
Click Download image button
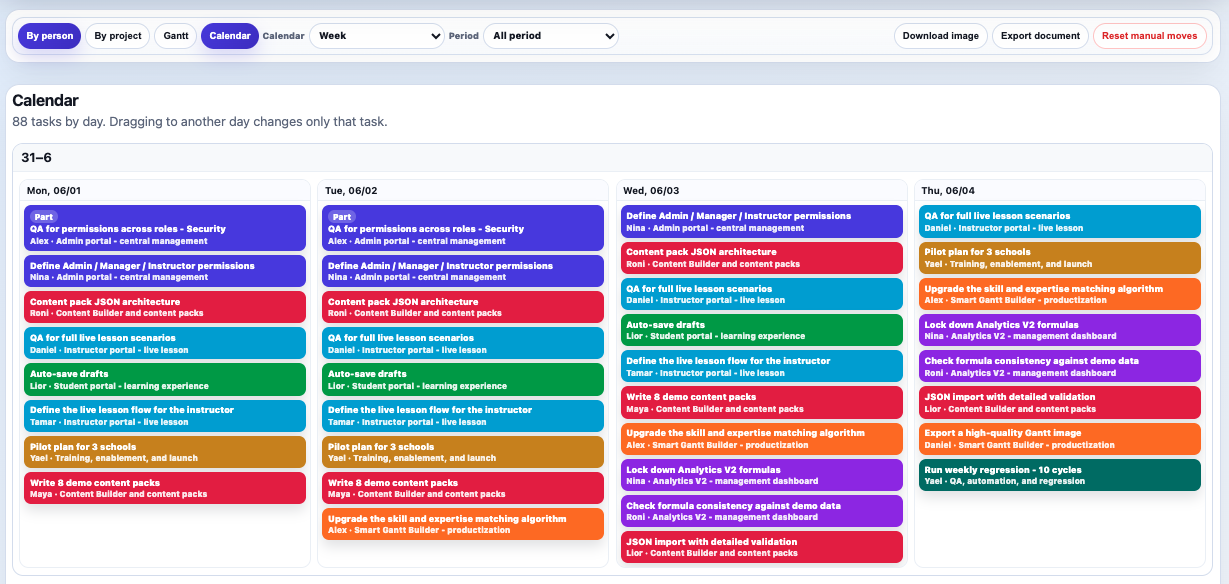tap(941, 36)
